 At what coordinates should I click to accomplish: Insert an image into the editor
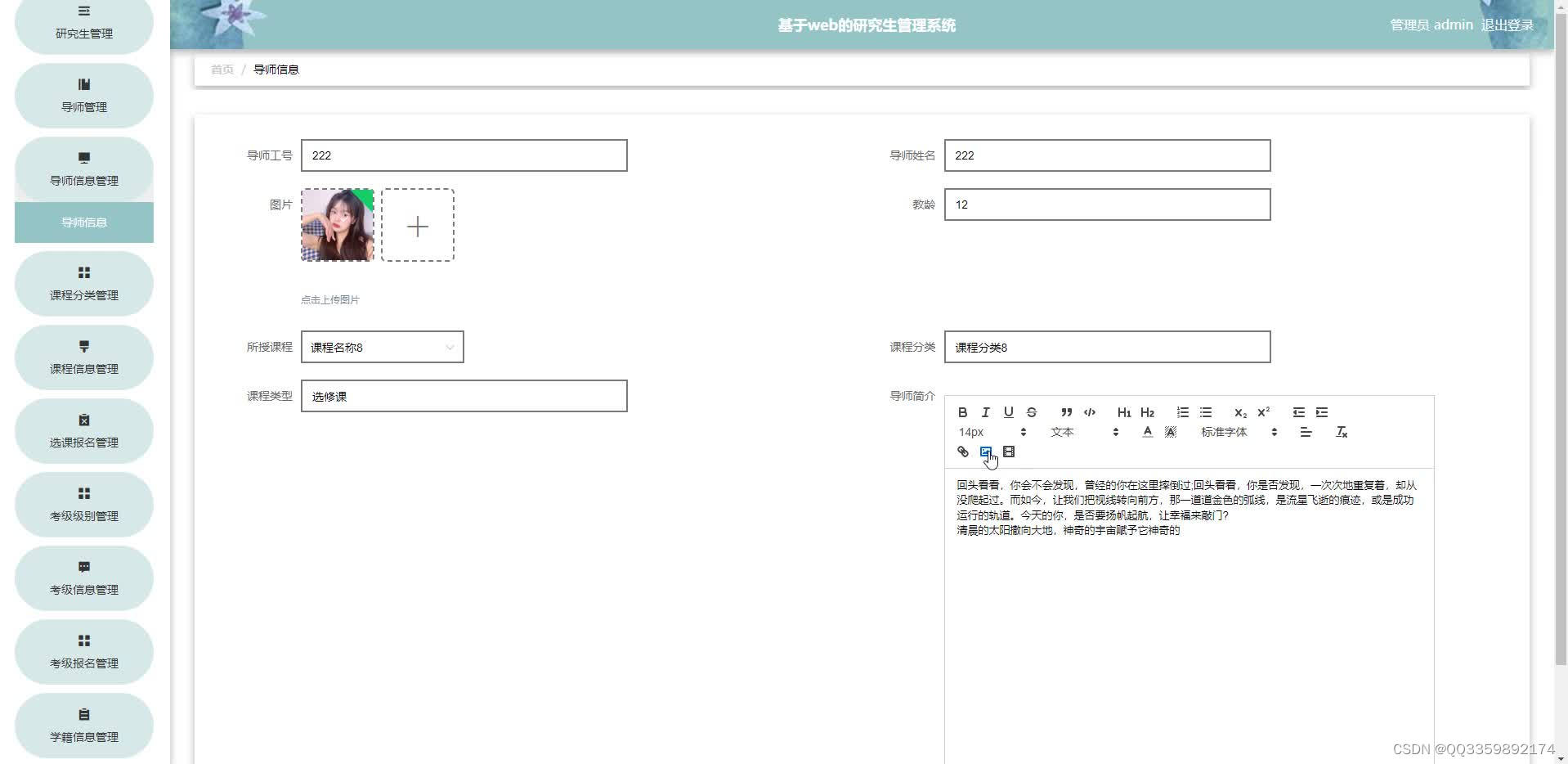(x=985, y=452)
